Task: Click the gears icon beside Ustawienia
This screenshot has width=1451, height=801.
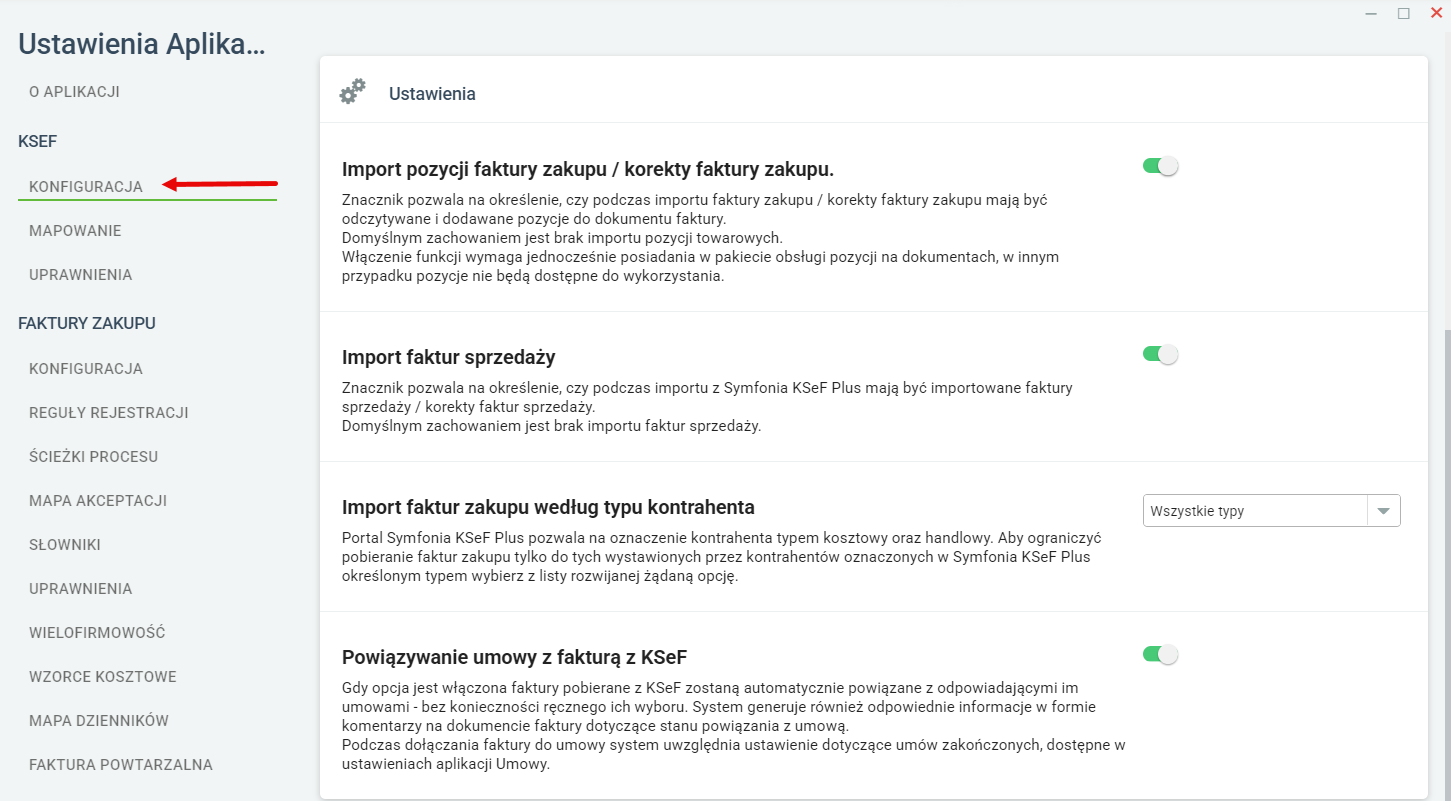Action: [x=352, y=92]
